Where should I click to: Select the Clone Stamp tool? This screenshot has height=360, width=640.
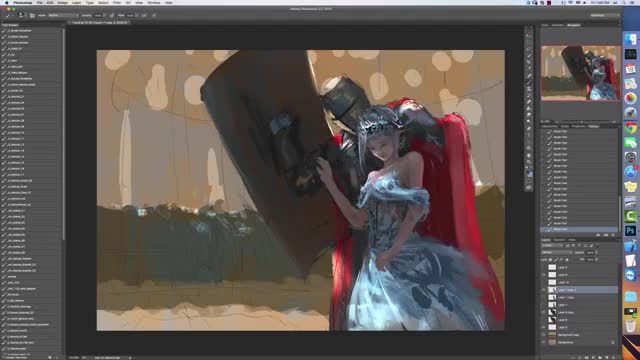pyautogui.click(x=529, y=88)
